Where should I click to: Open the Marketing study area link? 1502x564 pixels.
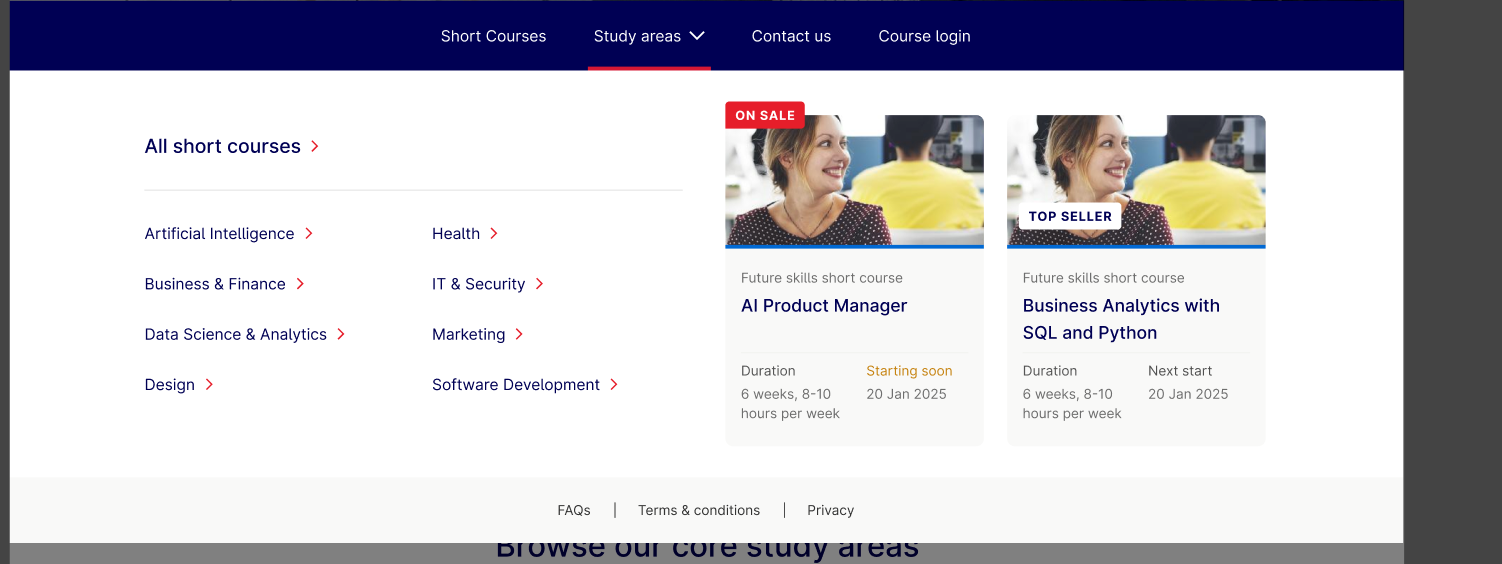pyautogui.click(x=468, y=334)
